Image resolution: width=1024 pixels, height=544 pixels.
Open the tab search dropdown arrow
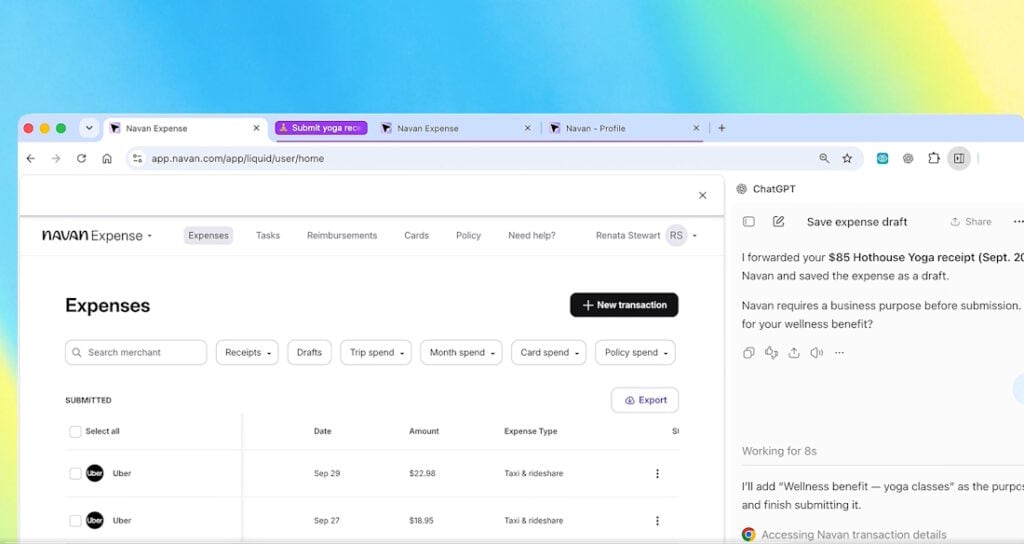pyautogui.click(x=89, y=128)
